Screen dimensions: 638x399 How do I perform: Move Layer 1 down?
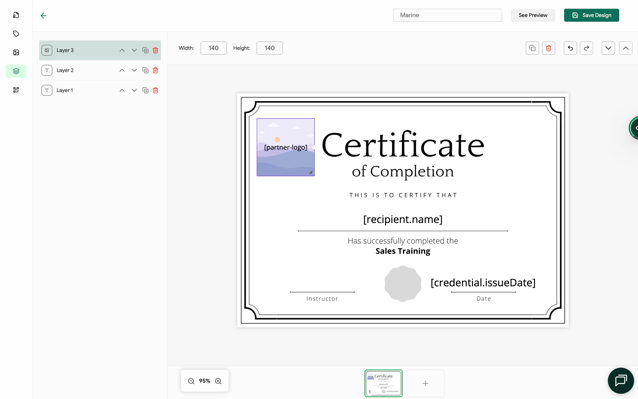(134, 90)
